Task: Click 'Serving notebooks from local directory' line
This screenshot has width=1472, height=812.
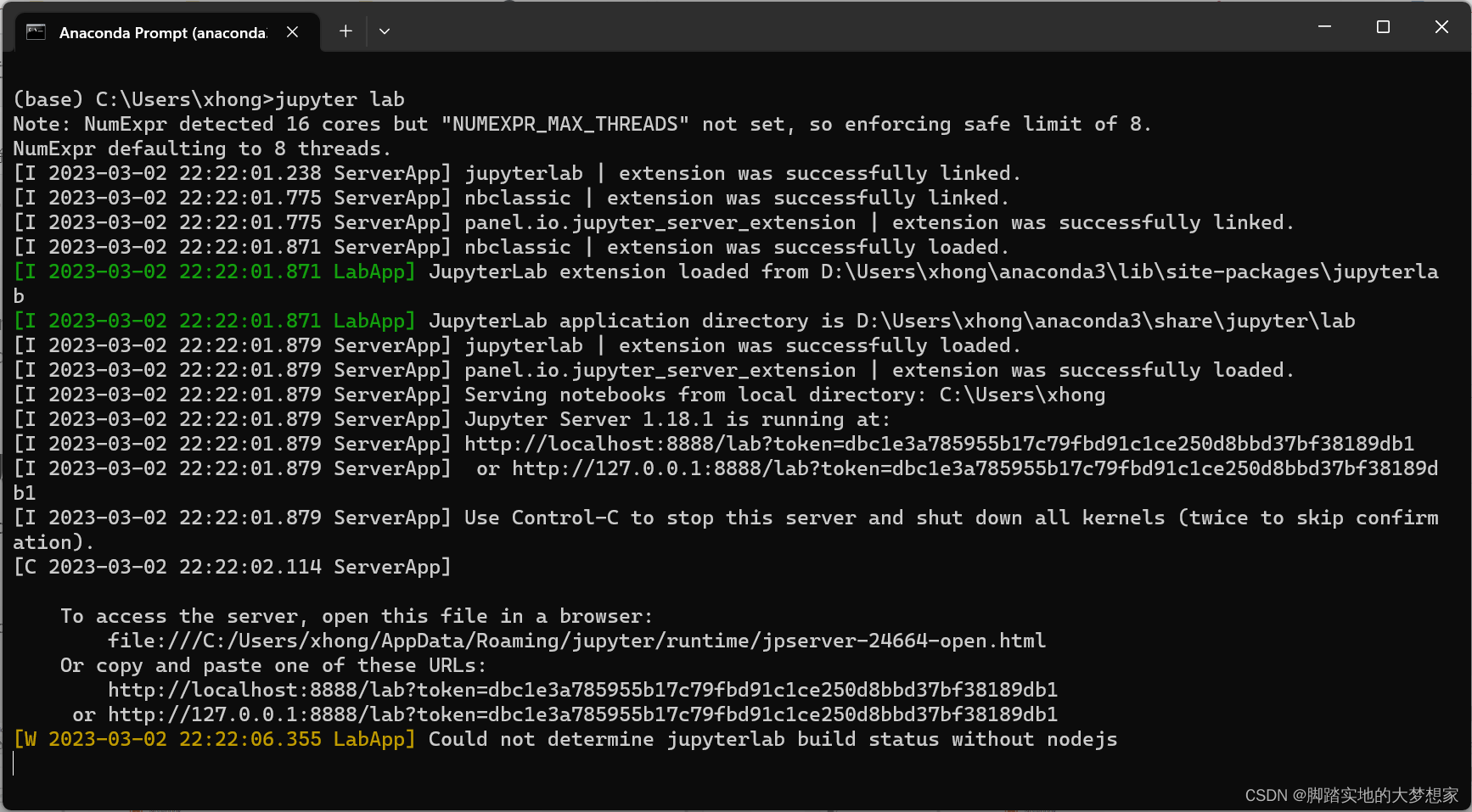Action: tap(559, 395)
